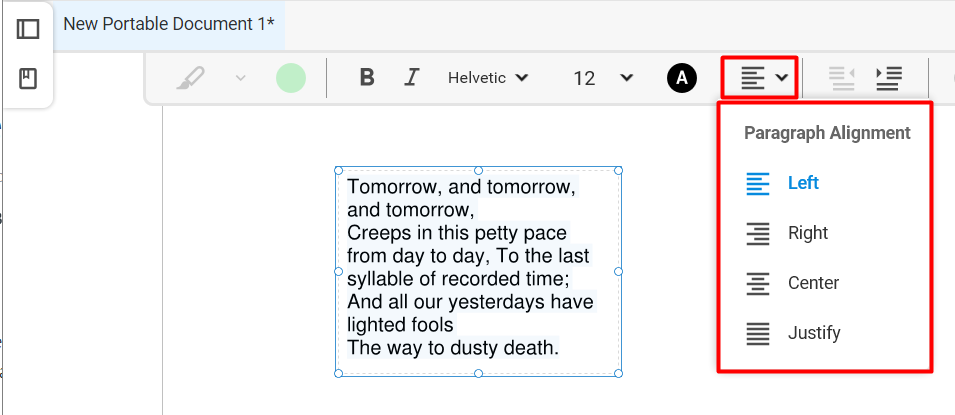Increase paragraph indent
This screenshot has height=415, width=955.
coord(889,78)
